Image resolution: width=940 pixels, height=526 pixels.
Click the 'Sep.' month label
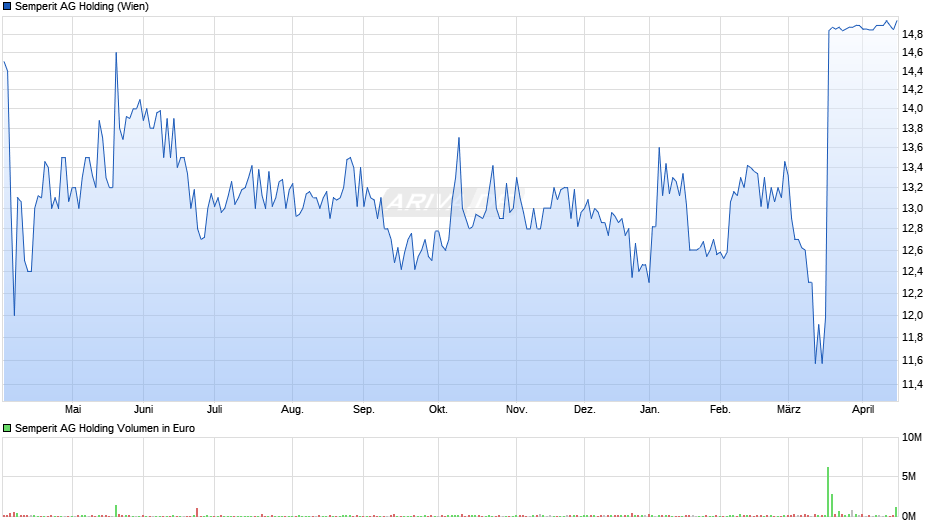click(x=363, y=410)
